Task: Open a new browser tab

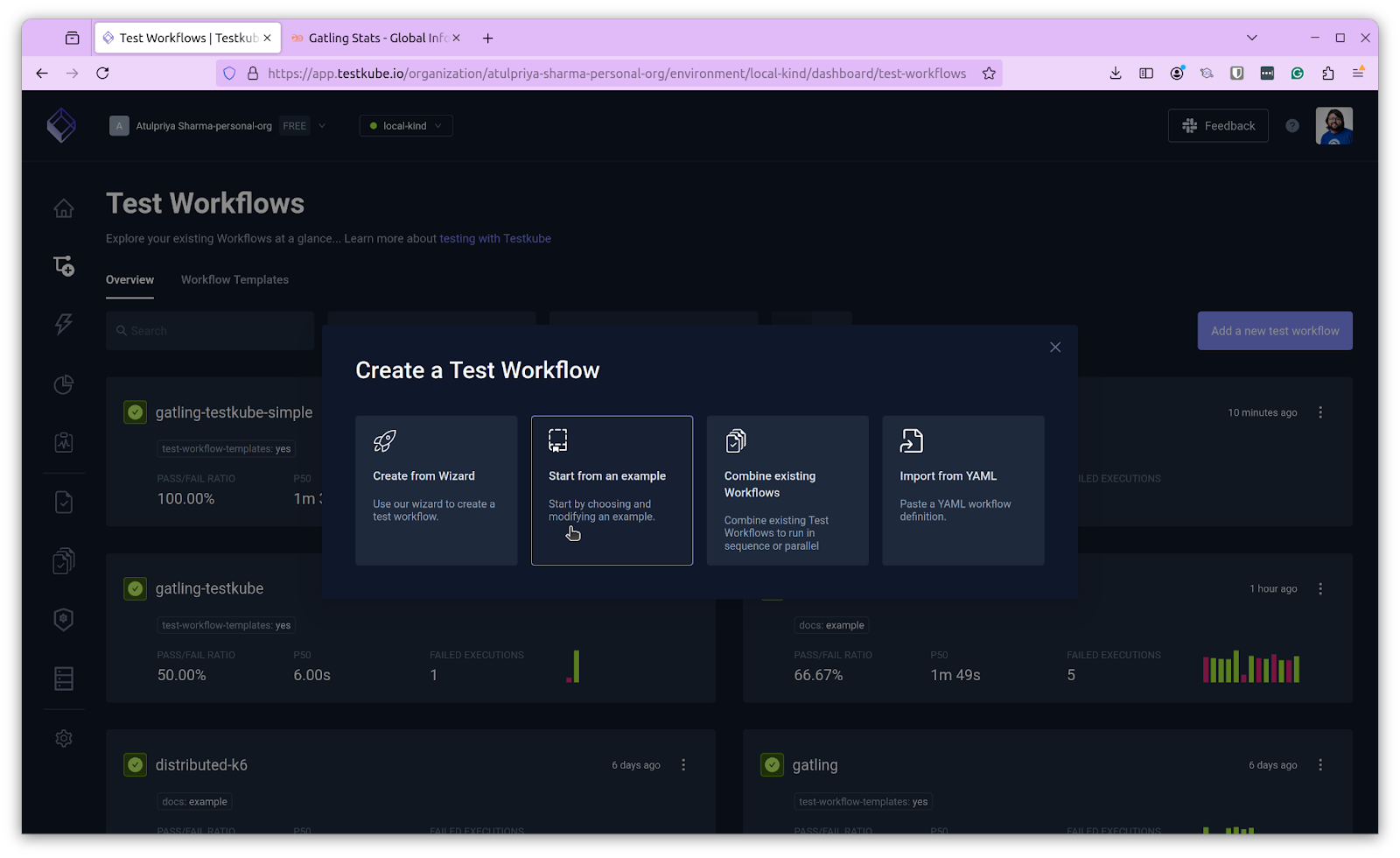Action: 488,38
